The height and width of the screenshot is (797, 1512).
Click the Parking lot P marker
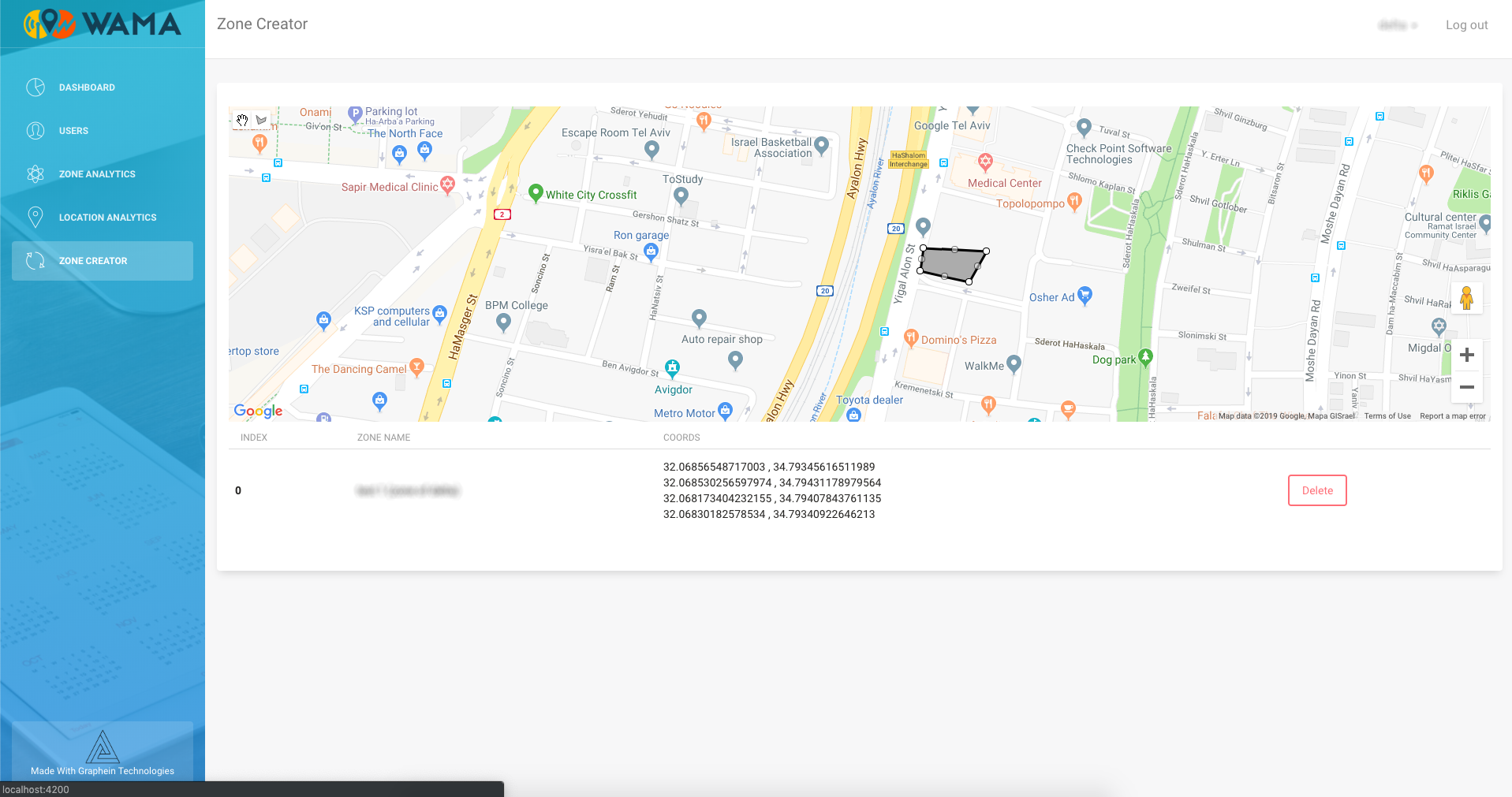pos(355,114)
